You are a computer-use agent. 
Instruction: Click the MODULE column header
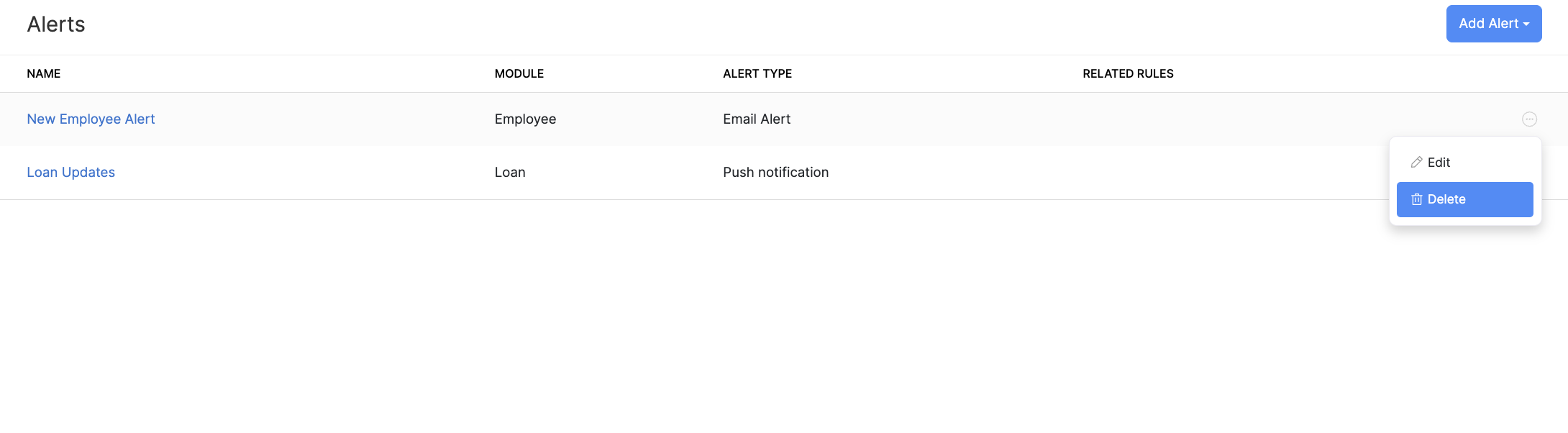[519, 73]
